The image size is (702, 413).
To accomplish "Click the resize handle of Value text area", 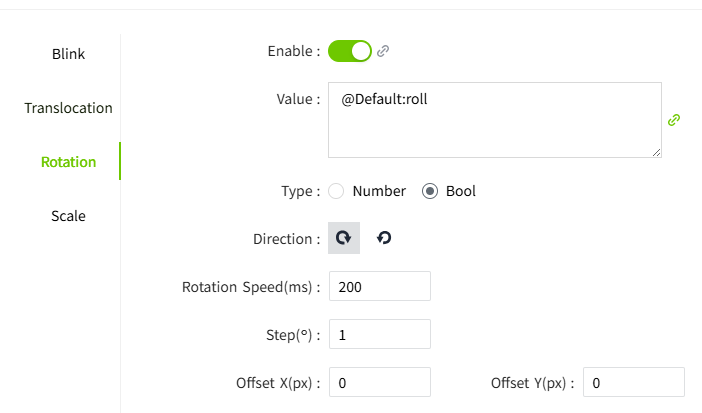I will pyautogui.click(x=656, y=152).
